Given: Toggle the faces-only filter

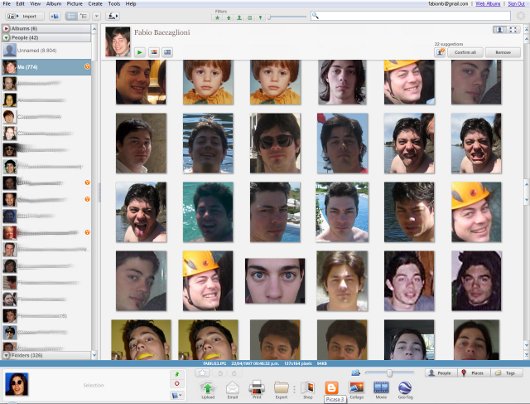Looking at the screenshot, I should point(239,18).
